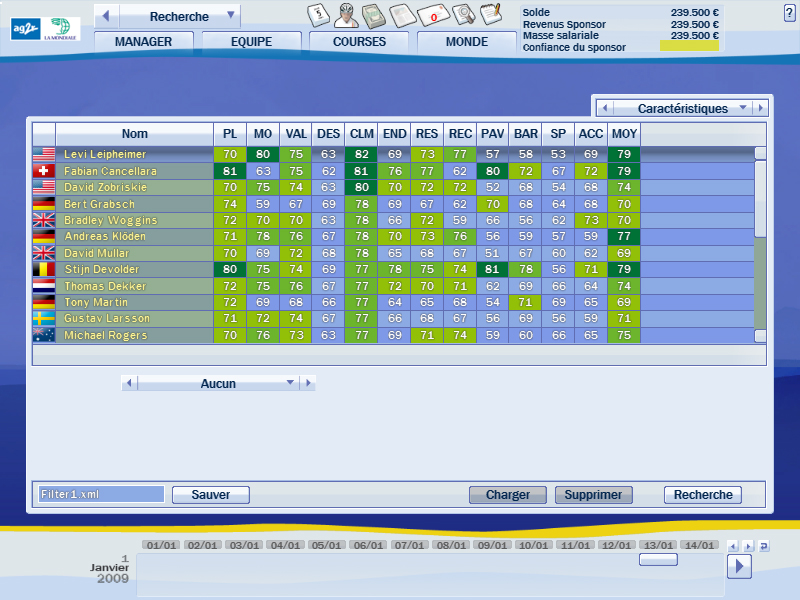The image size is (800, 600).
Task: Click the Recherche button at bottom right
Action: click(703, 495)
